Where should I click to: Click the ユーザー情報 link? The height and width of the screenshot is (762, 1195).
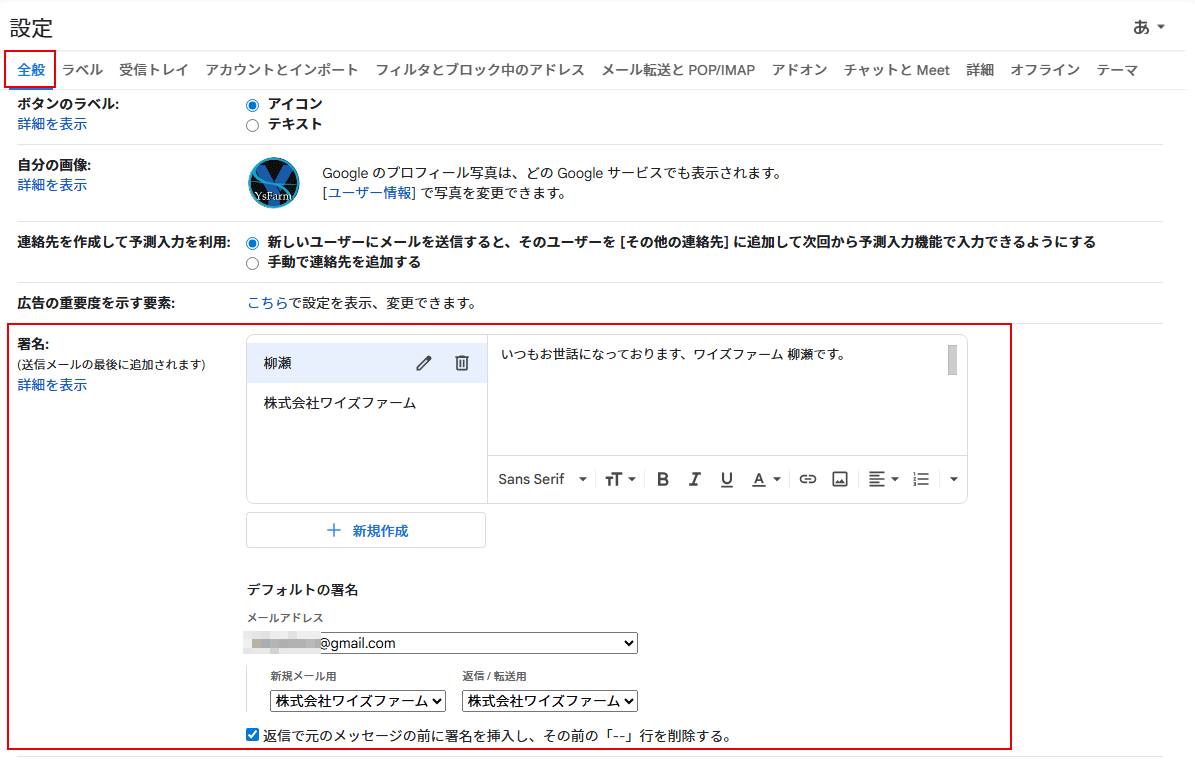click(x=369, y=193)
